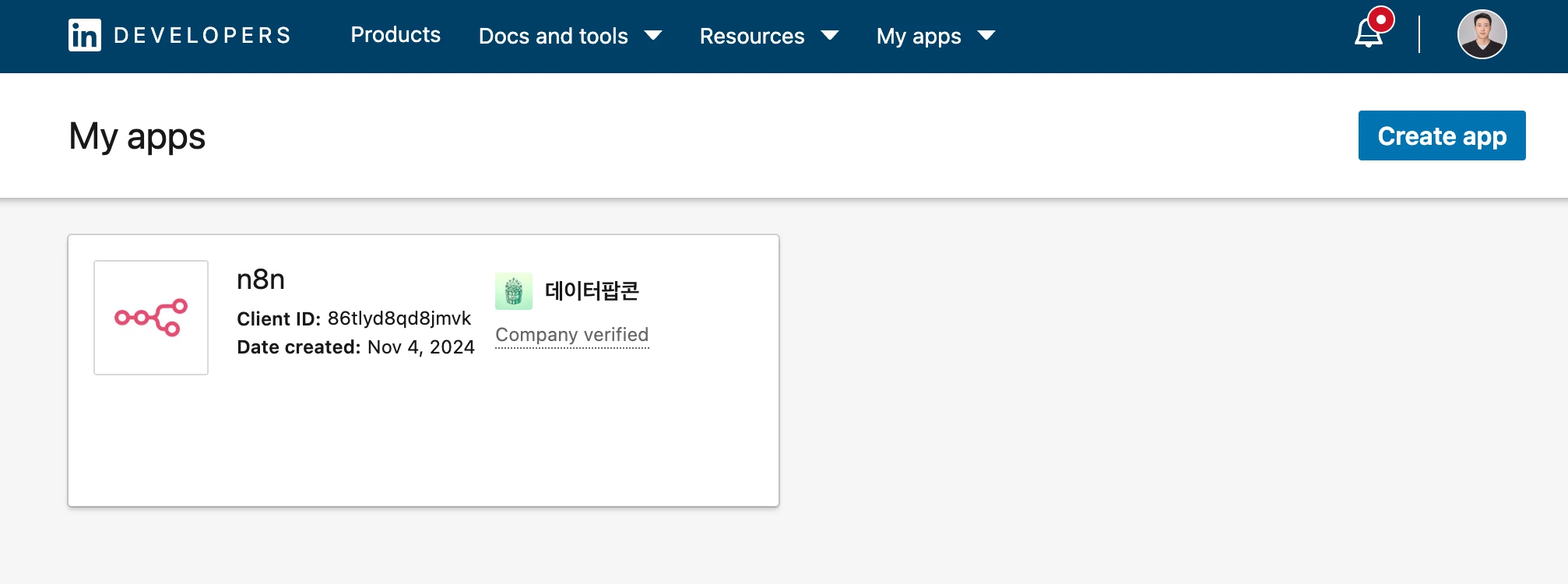
Task: Click the 데이터팝콘 company logo icon
Action: pos(514,291)
